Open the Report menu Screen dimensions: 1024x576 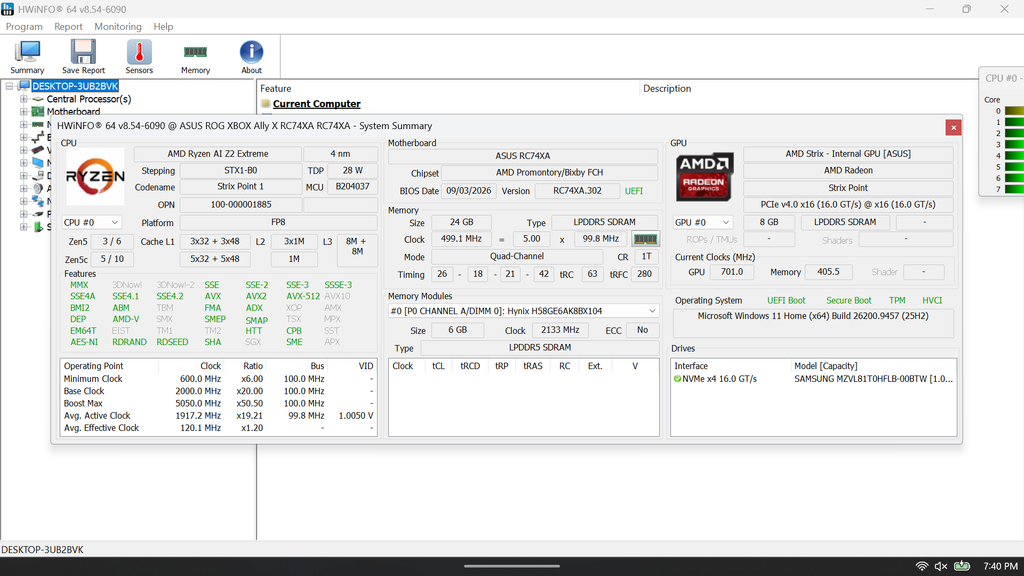[68, 27]
